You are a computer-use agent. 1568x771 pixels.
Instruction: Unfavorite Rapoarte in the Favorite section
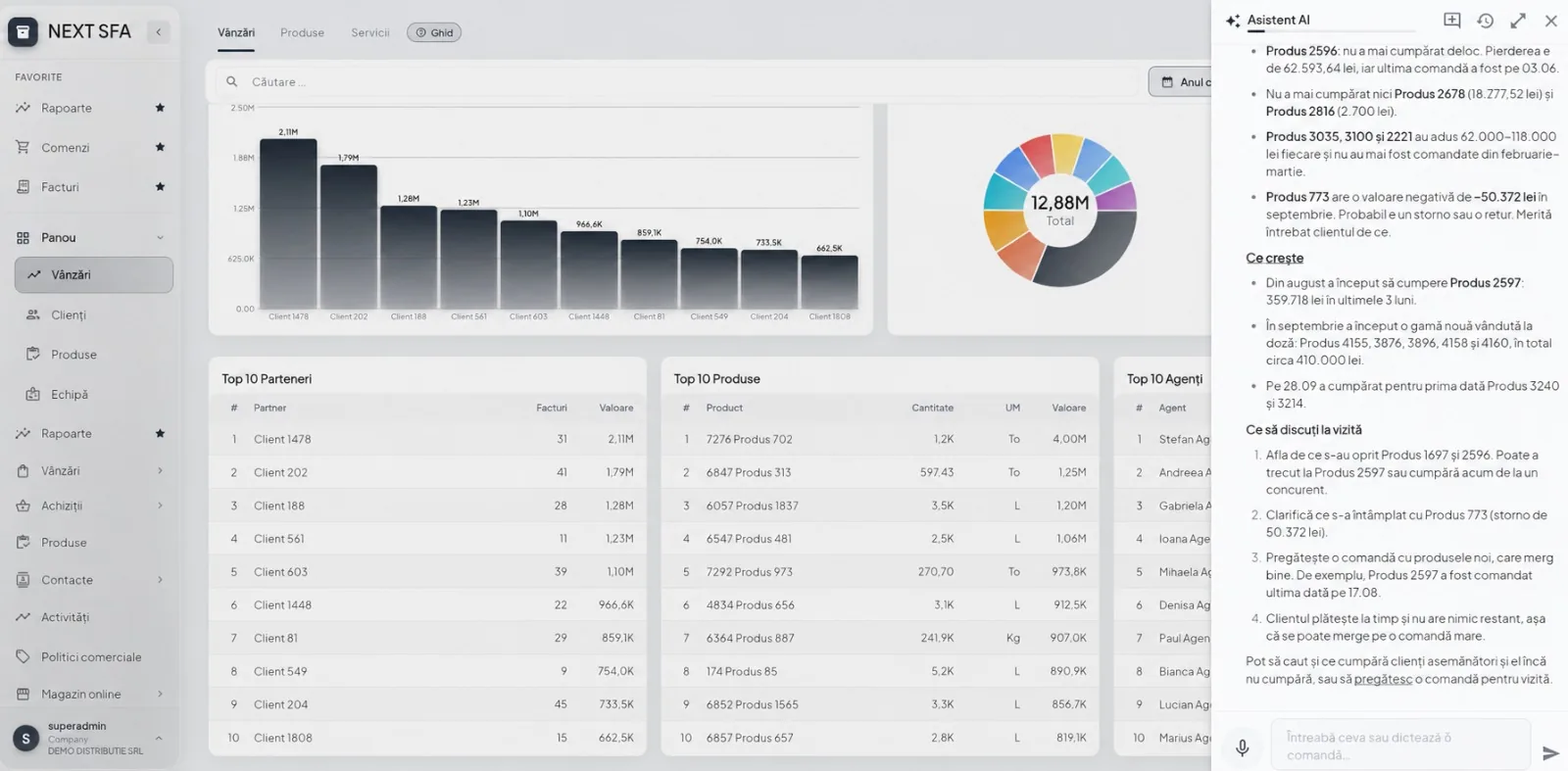pyautogui.click(x=160, y=108)
